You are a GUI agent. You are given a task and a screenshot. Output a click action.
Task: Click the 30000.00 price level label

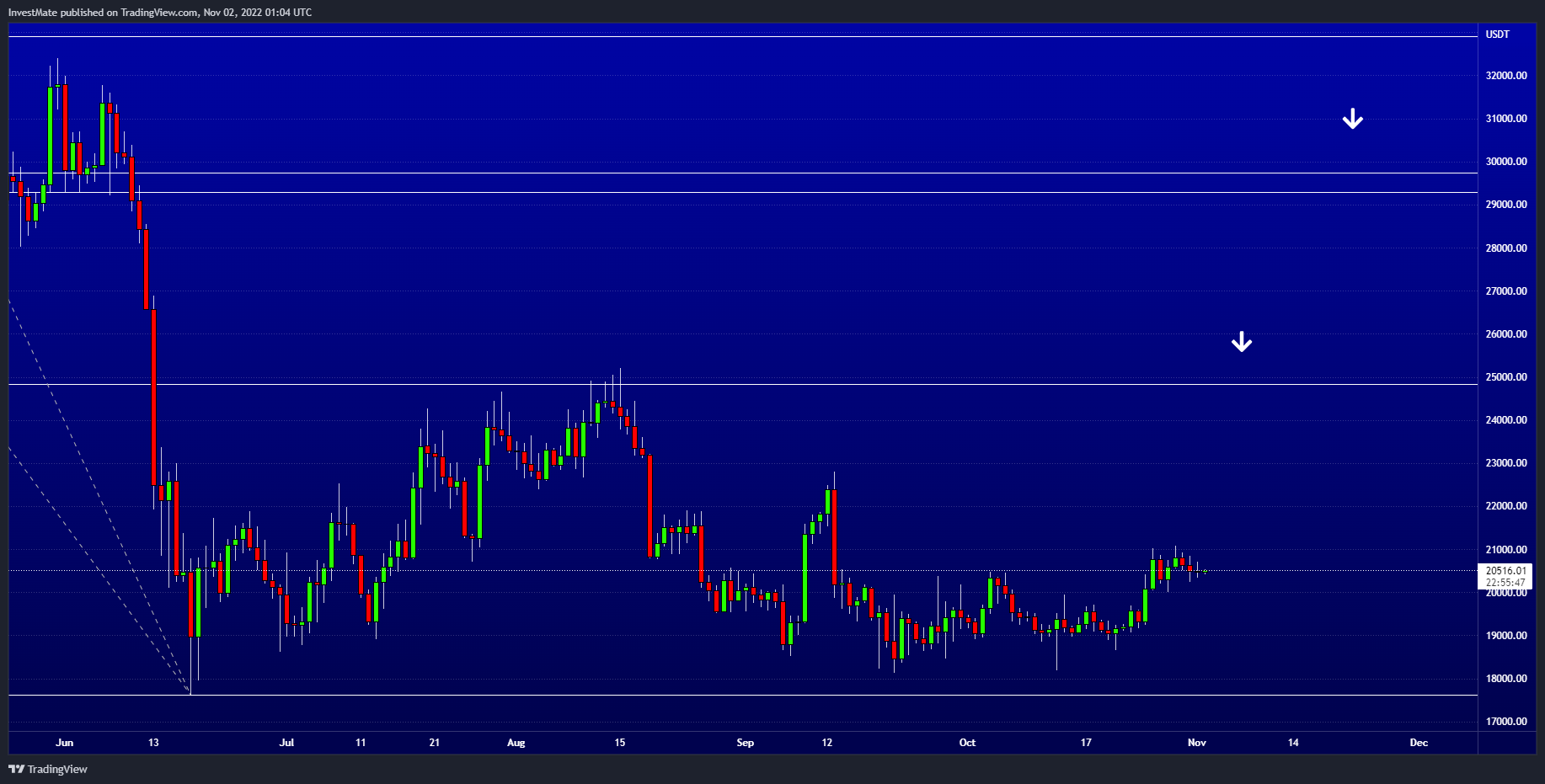(1506, 162)
